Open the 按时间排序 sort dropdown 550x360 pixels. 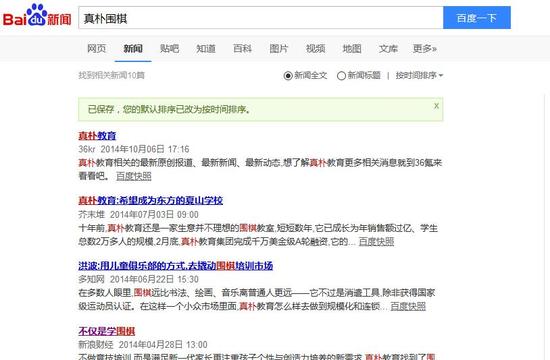click(x=419, y=75)
